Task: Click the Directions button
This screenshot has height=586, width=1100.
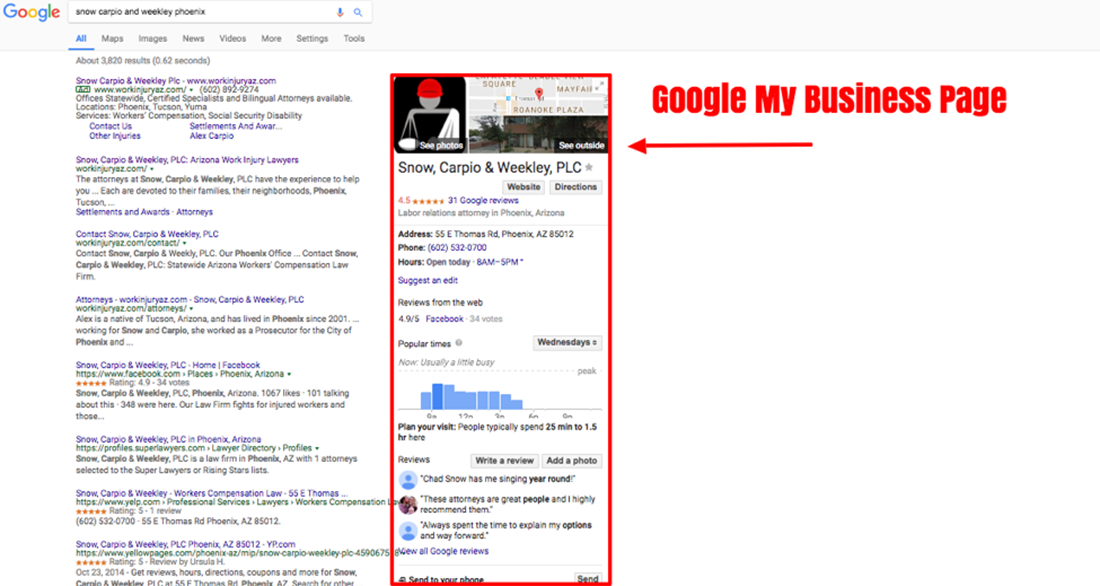Action: (x=575, y=187)
